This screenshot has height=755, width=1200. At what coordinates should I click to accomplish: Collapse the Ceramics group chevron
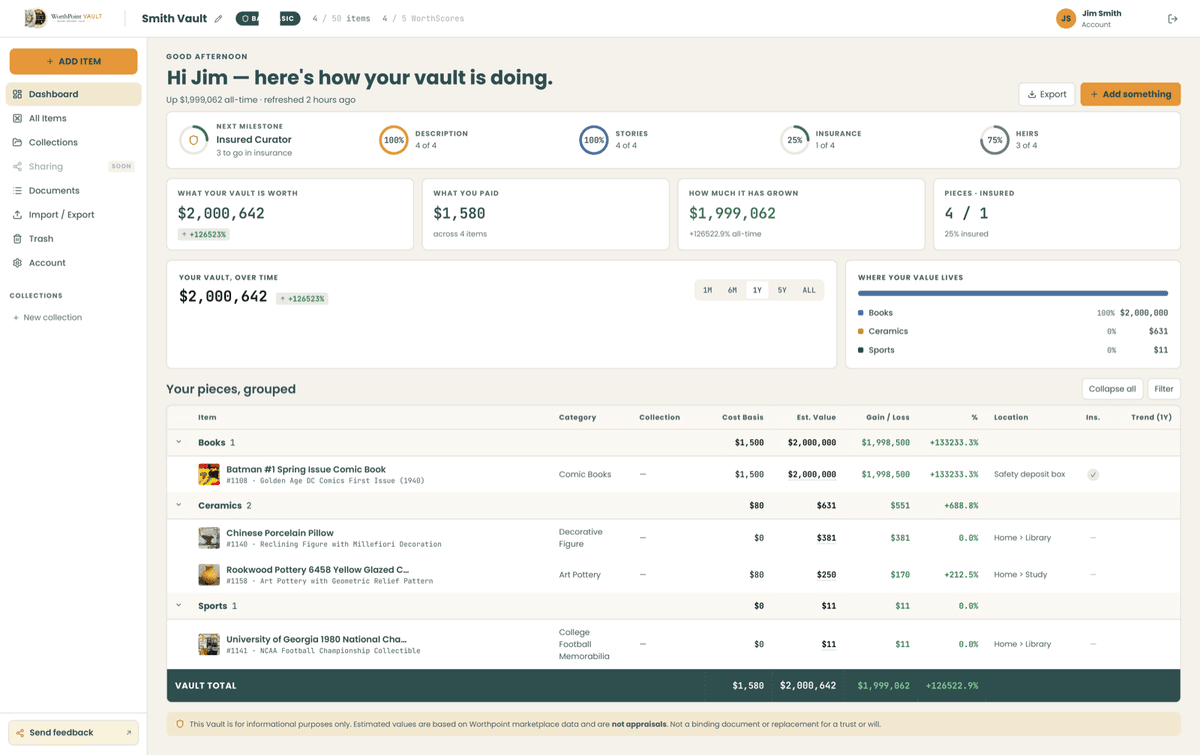point(179,506)
